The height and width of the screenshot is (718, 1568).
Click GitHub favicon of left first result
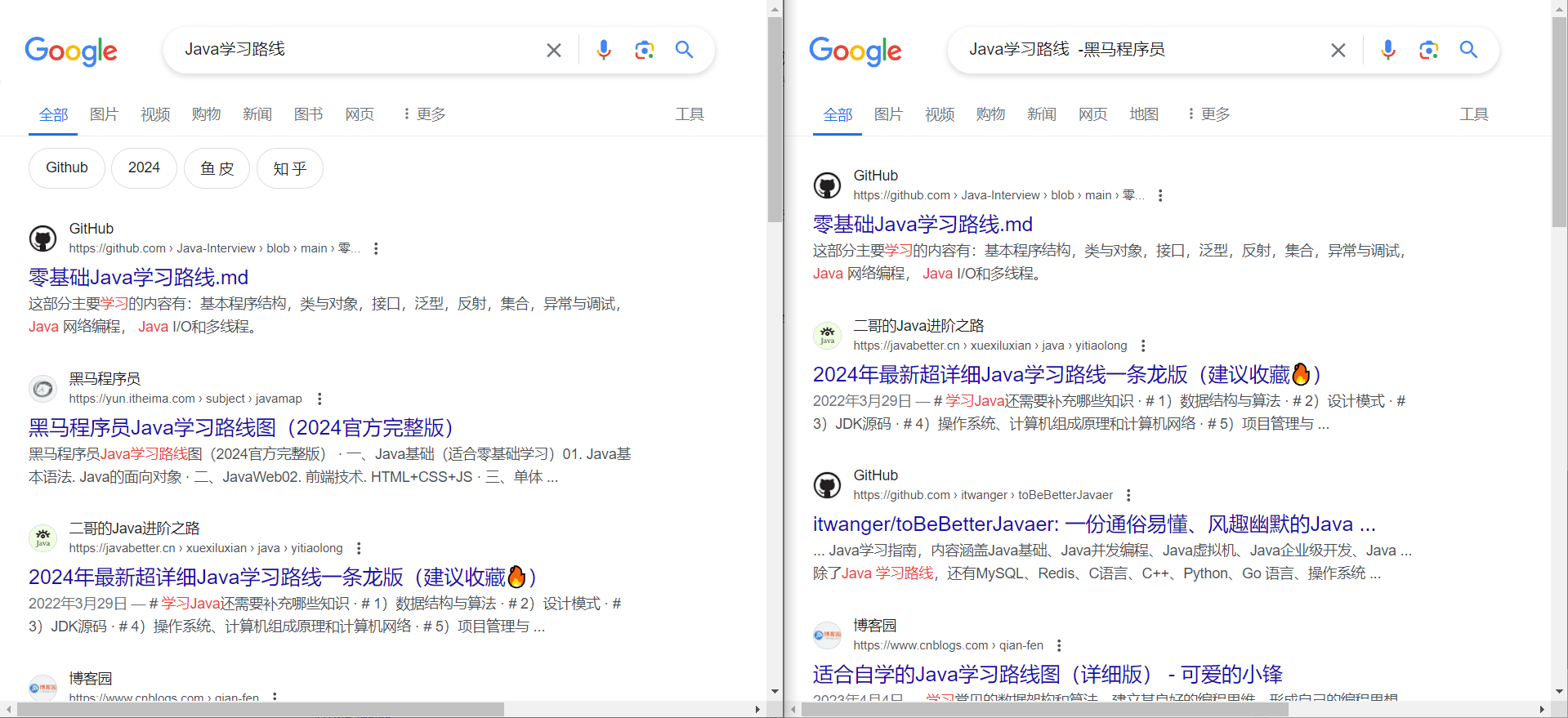pyautogui.click(x=43, y=239)
